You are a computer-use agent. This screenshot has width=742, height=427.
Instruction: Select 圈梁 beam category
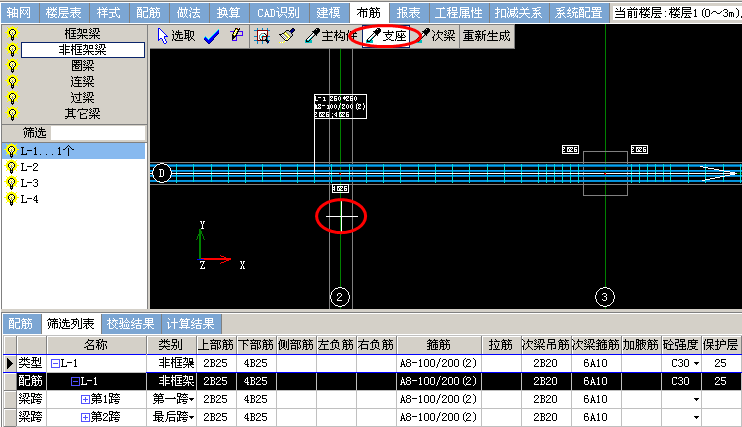point(83,66)
